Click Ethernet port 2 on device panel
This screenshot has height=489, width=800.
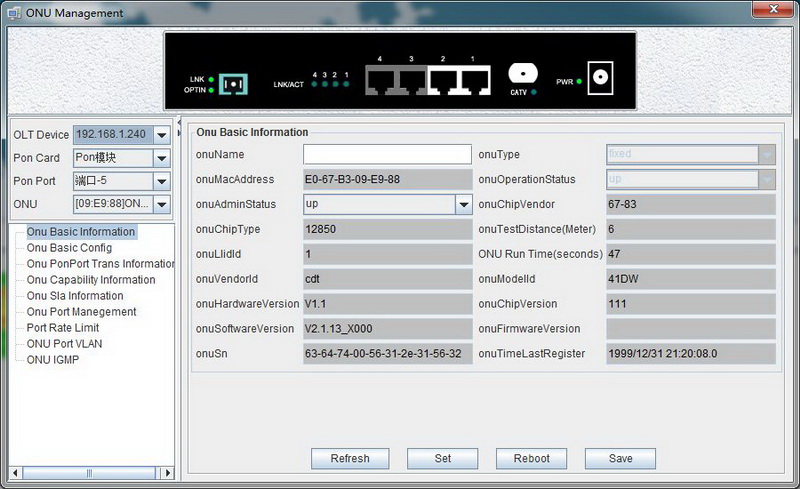click(x=443, y=80)
